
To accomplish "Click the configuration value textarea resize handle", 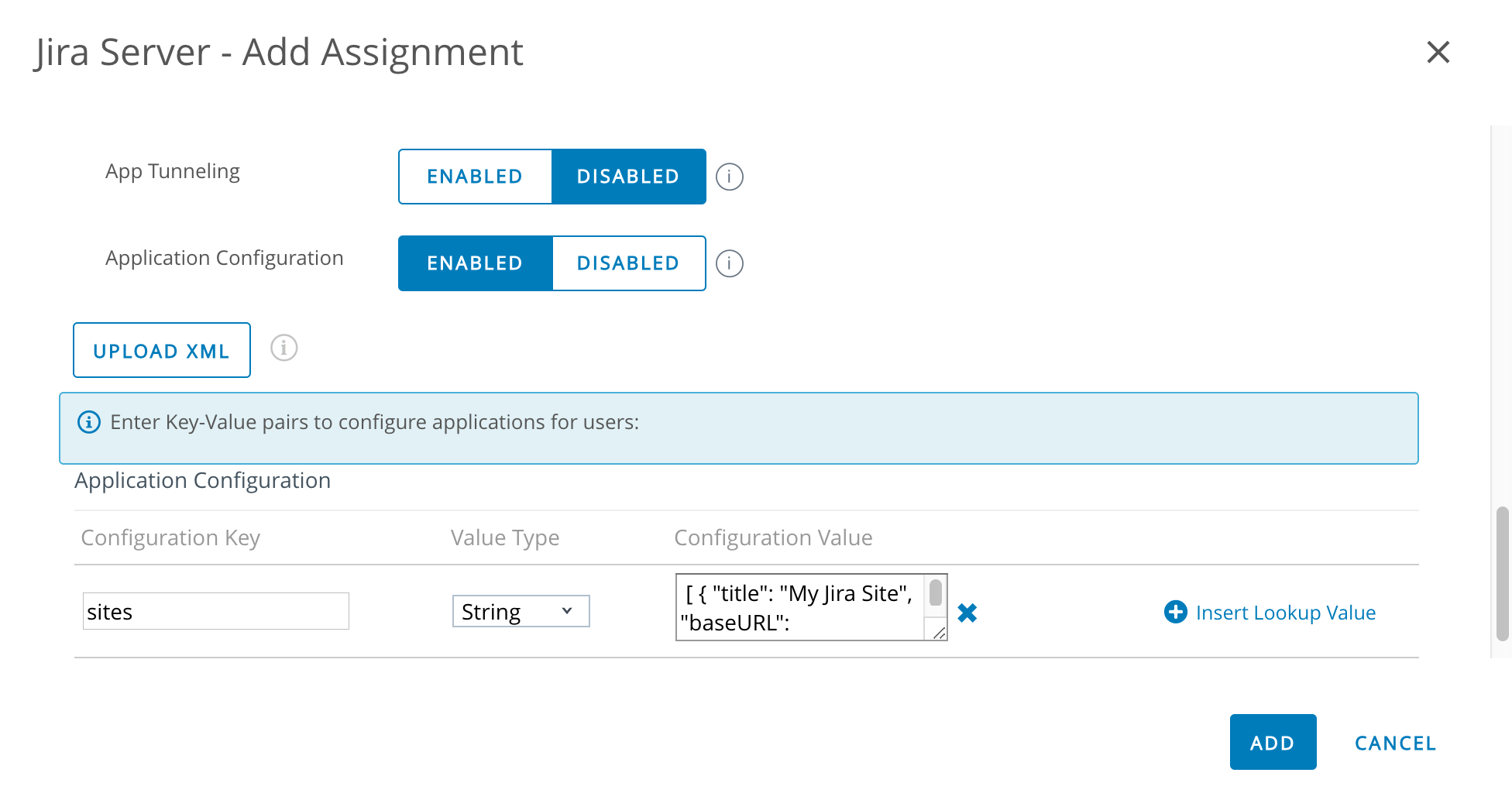I will (939, 633).
